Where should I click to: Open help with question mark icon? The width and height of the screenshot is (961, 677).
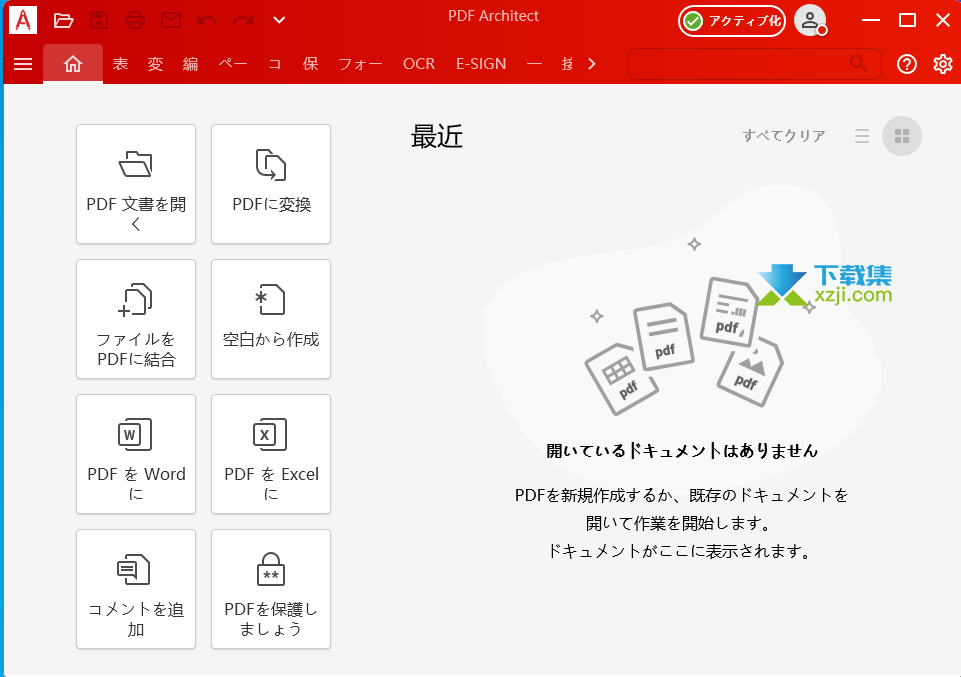click(x=907, y=64)
